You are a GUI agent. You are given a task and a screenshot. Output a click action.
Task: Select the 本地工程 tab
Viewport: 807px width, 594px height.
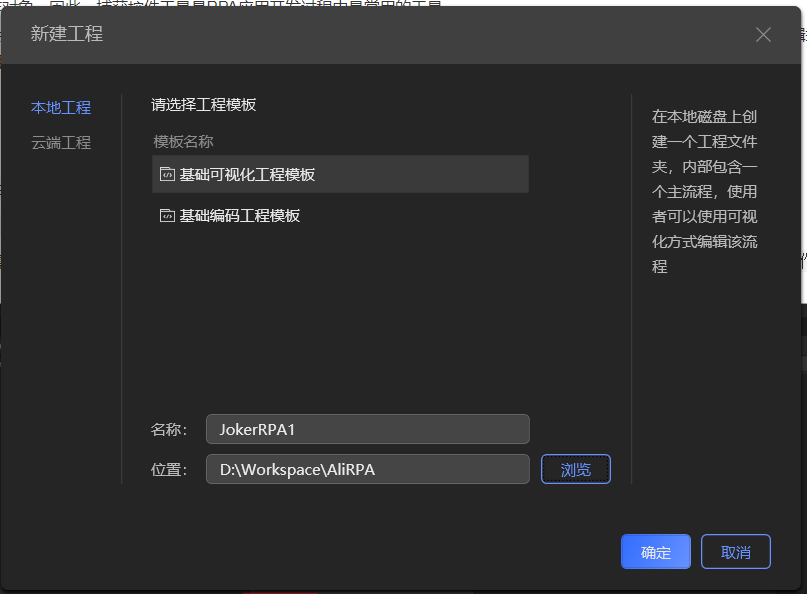[61, 107]
